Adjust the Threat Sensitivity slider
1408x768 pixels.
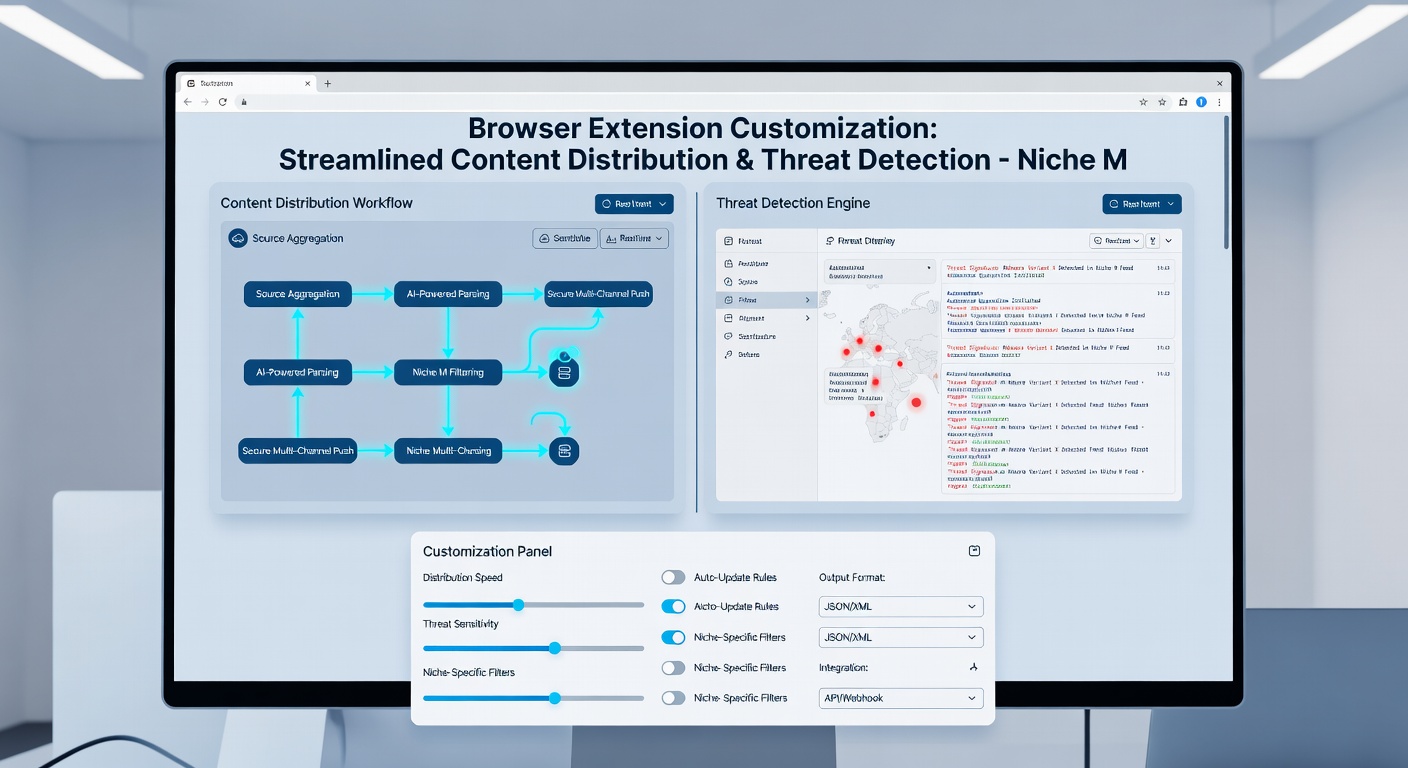555,648
